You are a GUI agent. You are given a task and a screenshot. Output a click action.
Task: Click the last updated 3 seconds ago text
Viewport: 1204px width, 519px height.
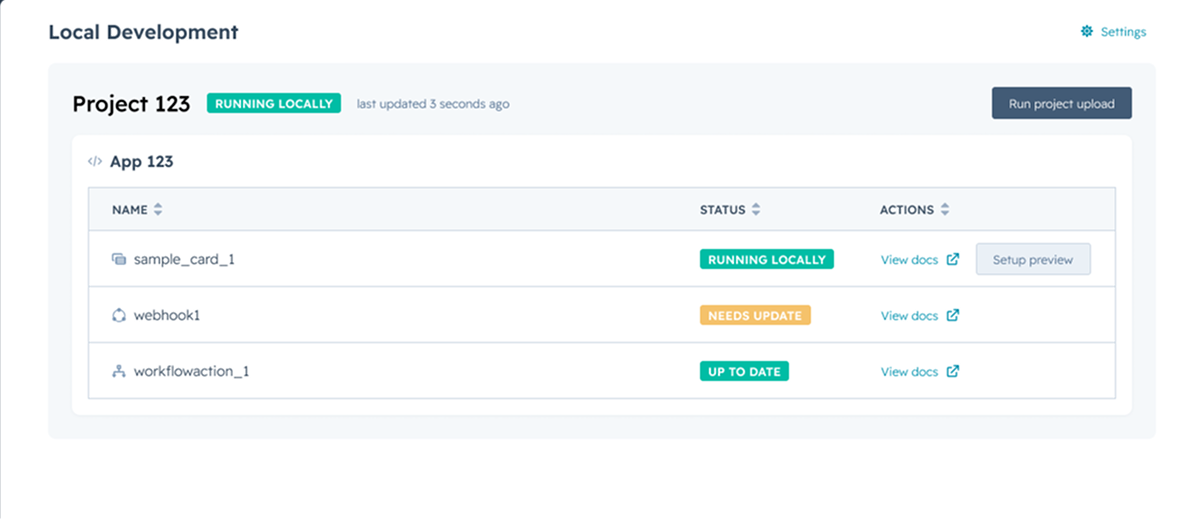pyautogui.click(x=433, y=103)
